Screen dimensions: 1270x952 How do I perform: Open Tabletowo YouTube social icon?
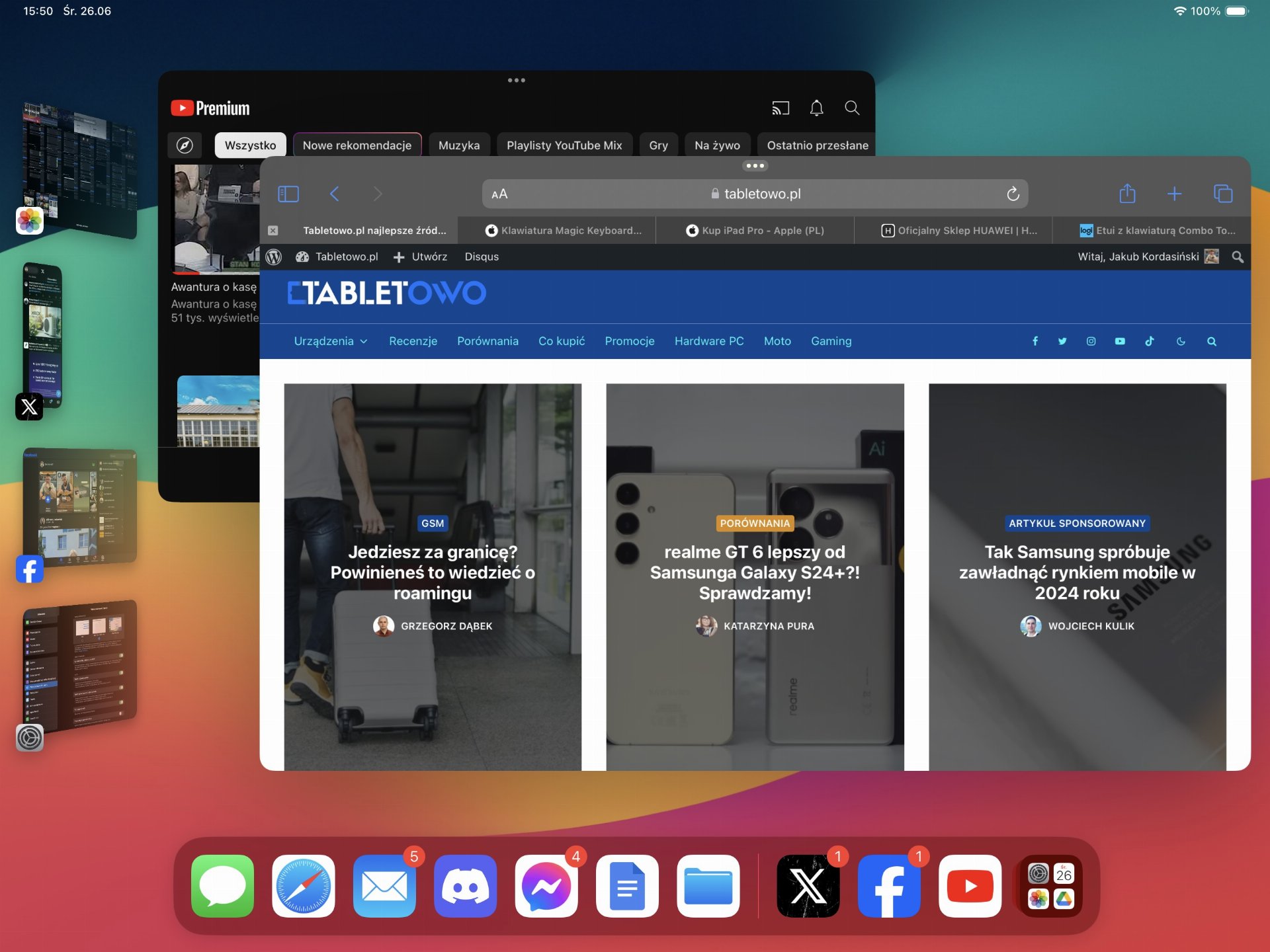pyautogui.click(x=1120, y=341)
